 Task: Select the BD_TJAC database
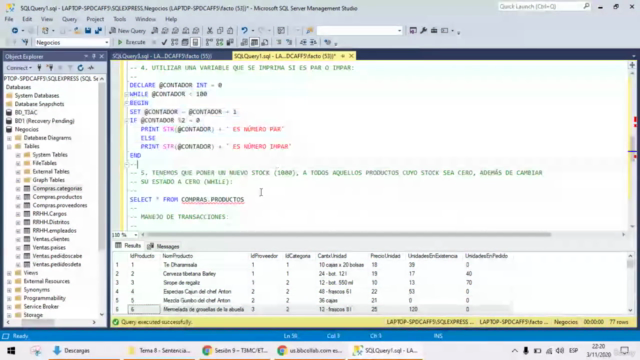(x=26, y=112)
